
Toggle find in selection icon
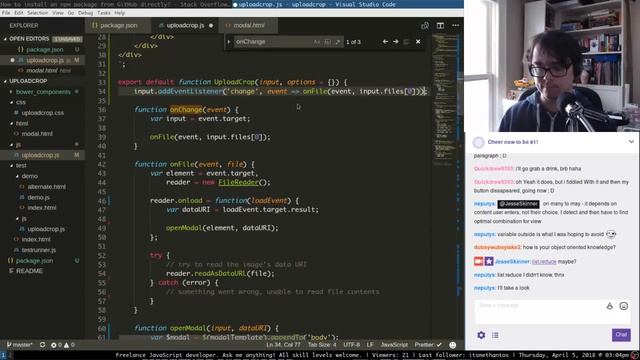(406, 42)
